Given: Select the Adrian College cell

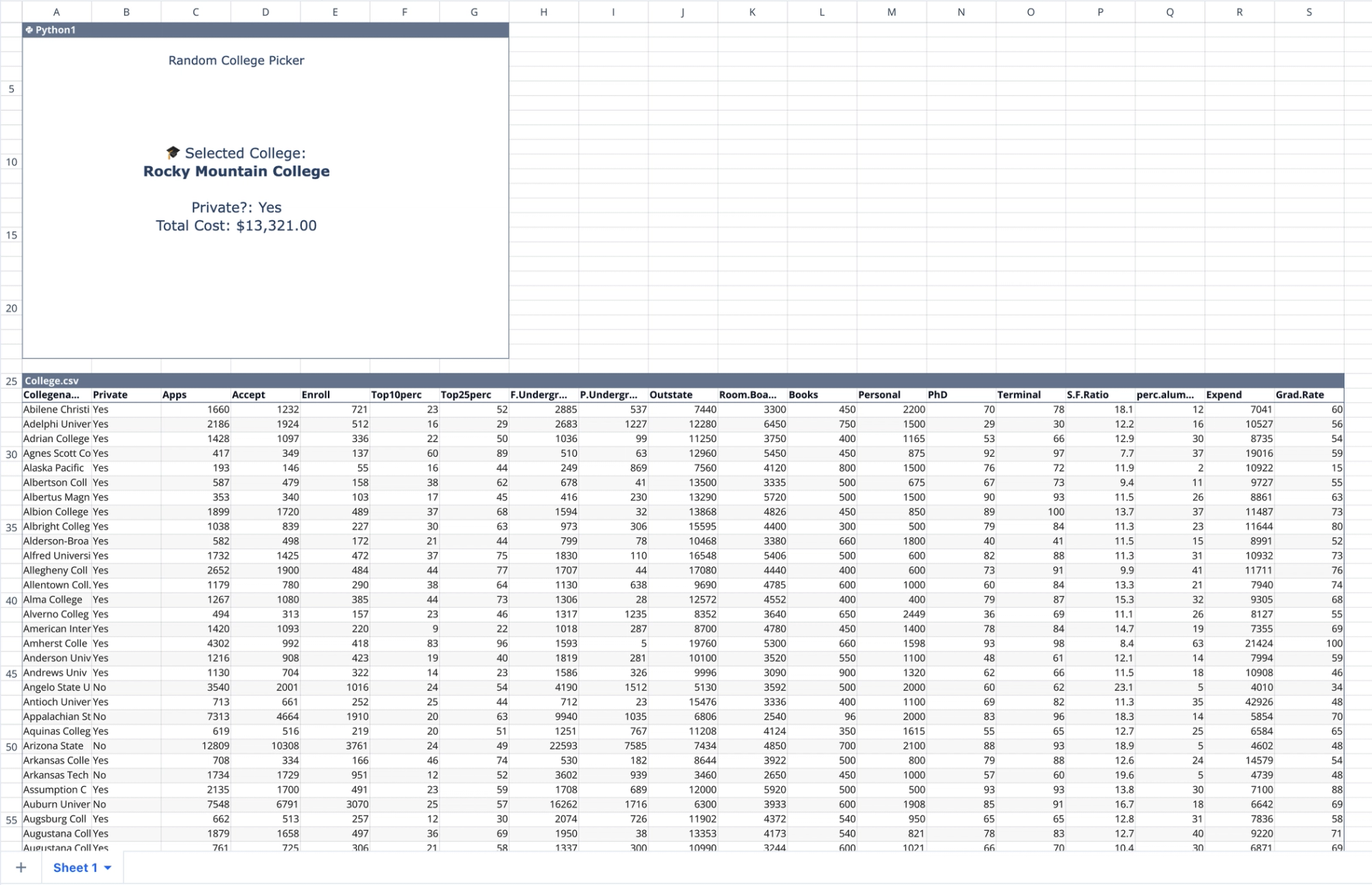Looking at the screenshot, I should pos(56,439).
